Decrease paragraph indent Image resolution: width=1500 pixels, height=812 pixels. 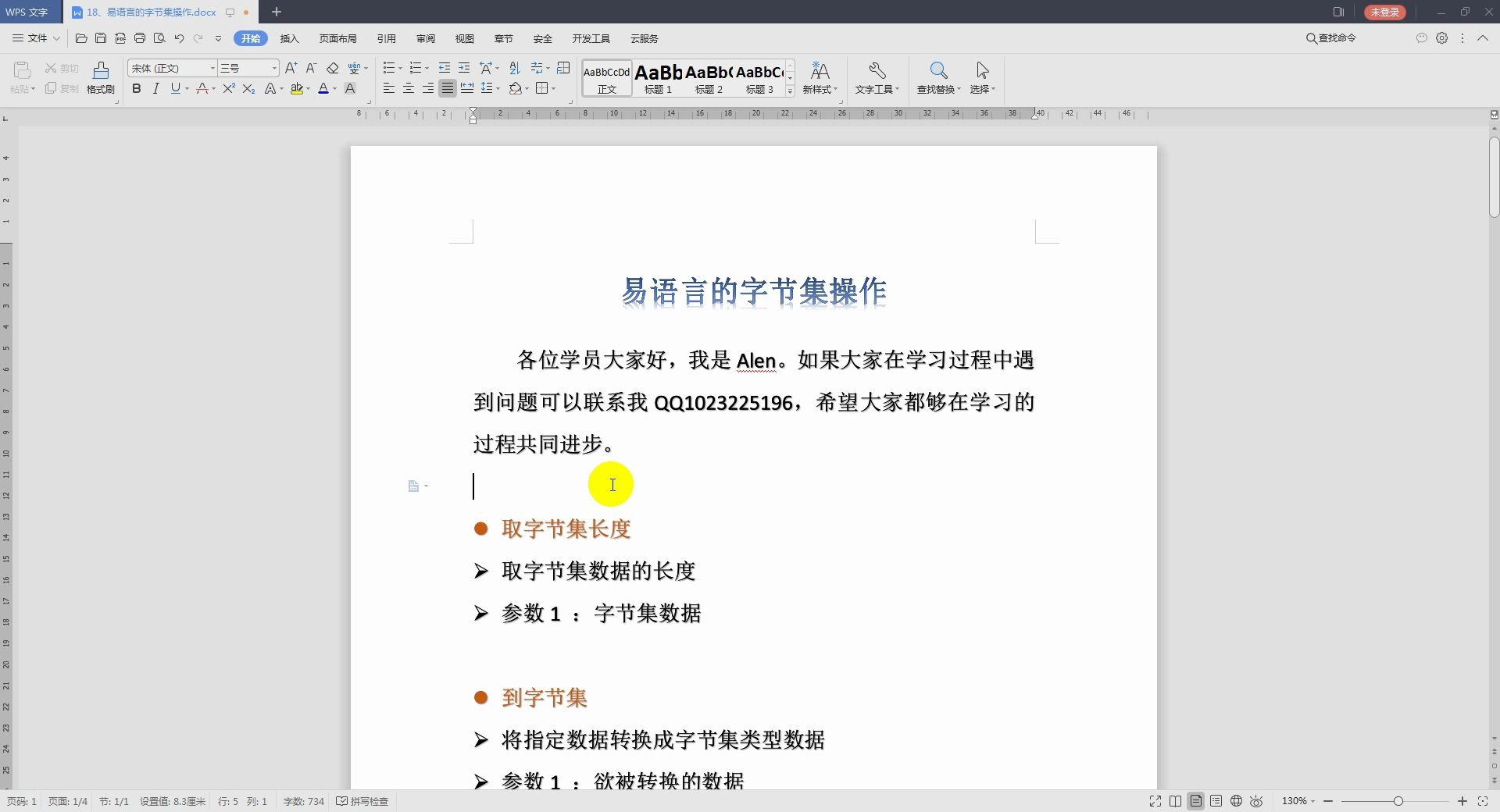[445, 68]
